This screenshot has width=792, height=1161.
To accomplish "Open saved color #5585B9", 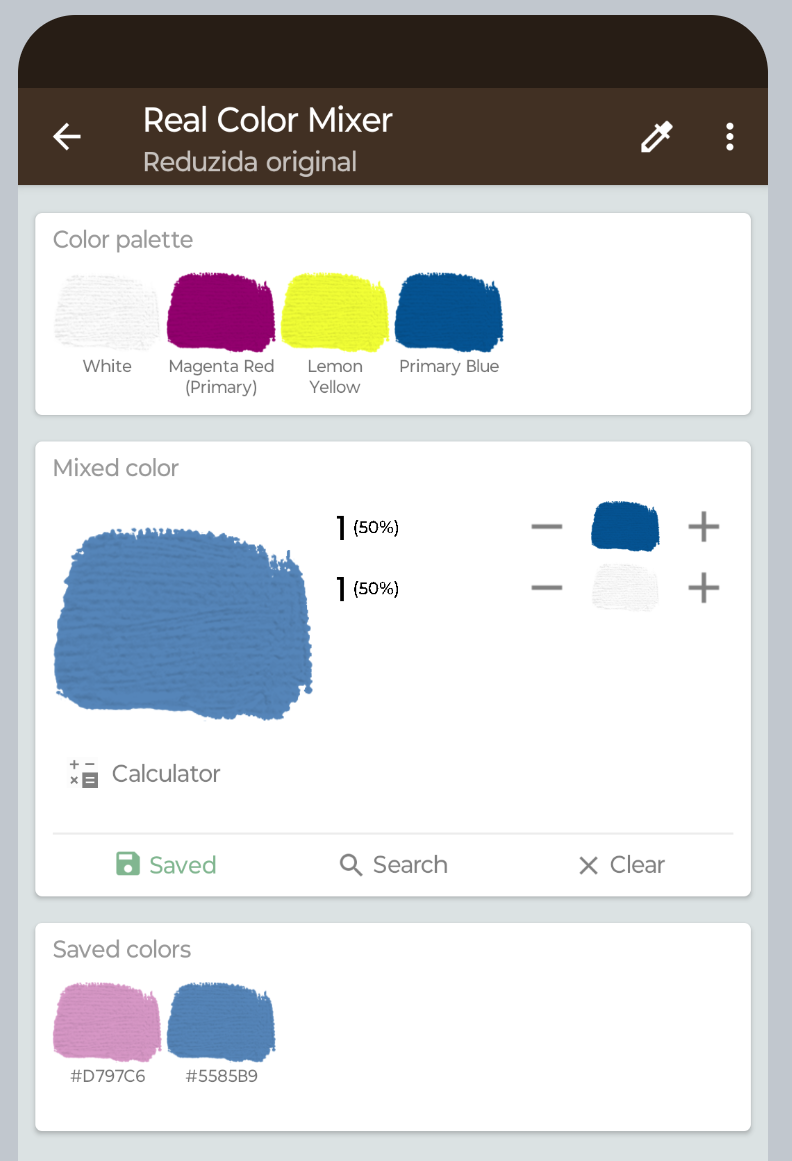I will 221,1021.
